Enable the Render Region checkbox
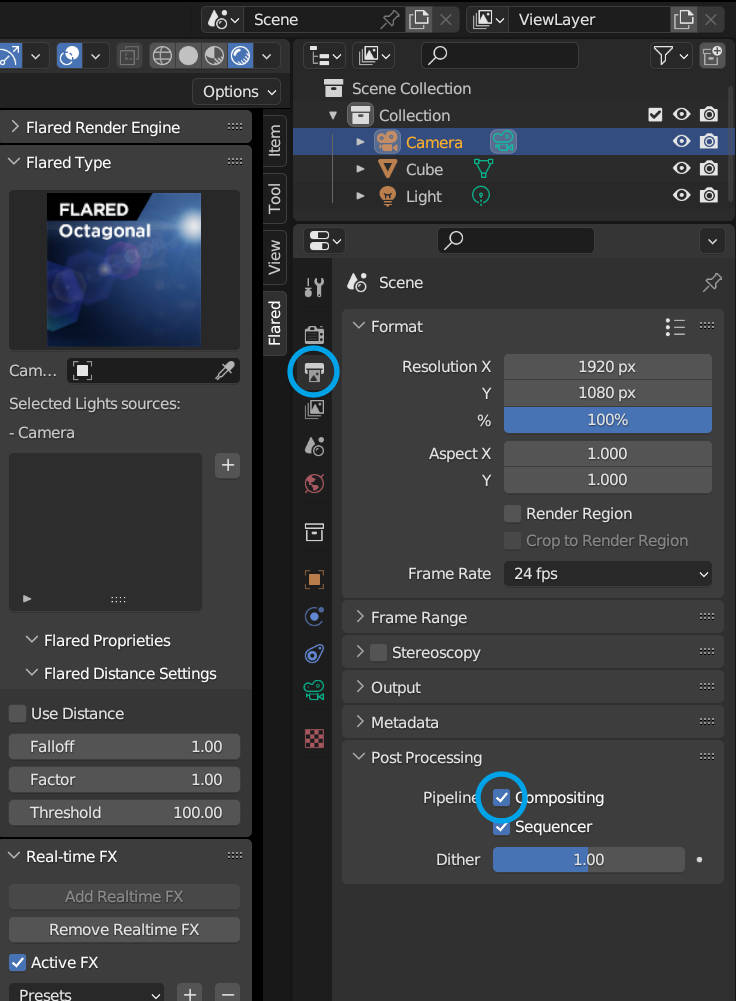The image size is (736, 1001). pyautogui.click(x=512, y=513)
